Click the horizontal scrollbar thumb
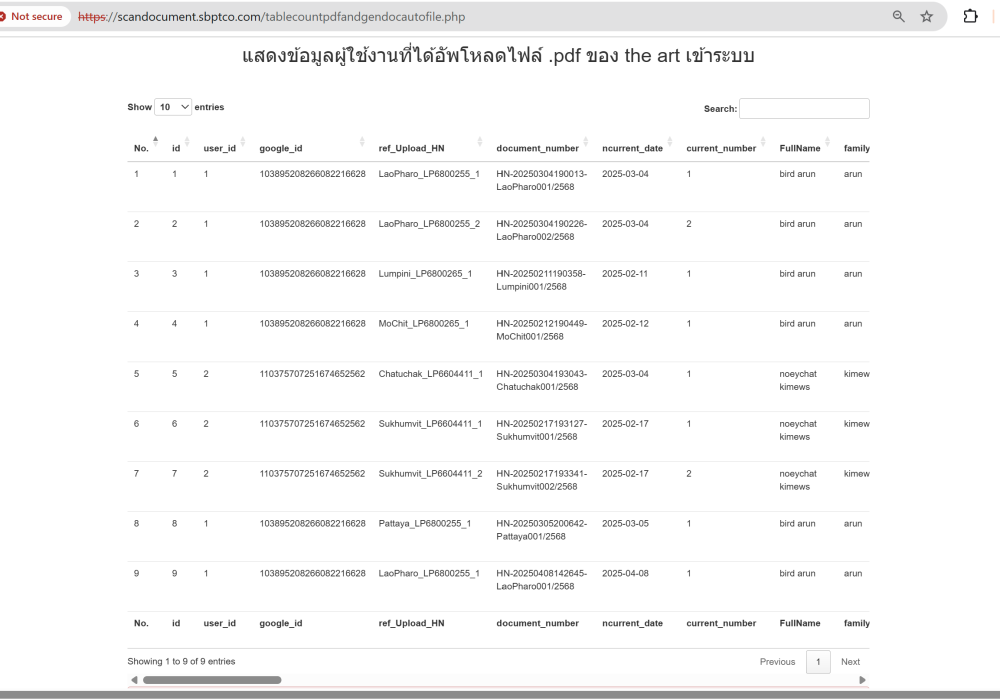The width and height of the screenshot is (1000, 700). (212, 680)
